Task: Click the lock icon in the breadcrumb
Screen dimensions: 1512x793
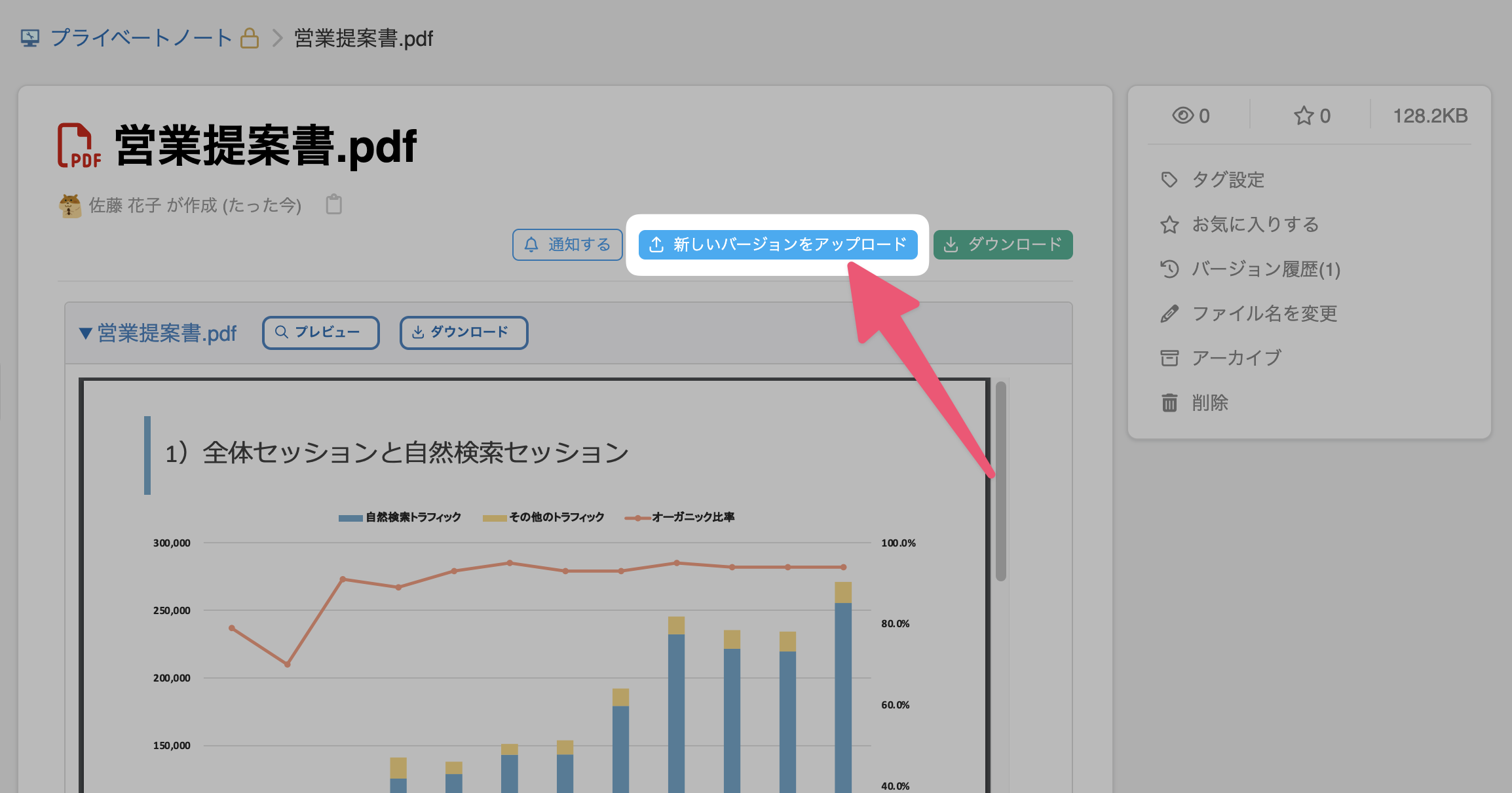Action: 250,38
